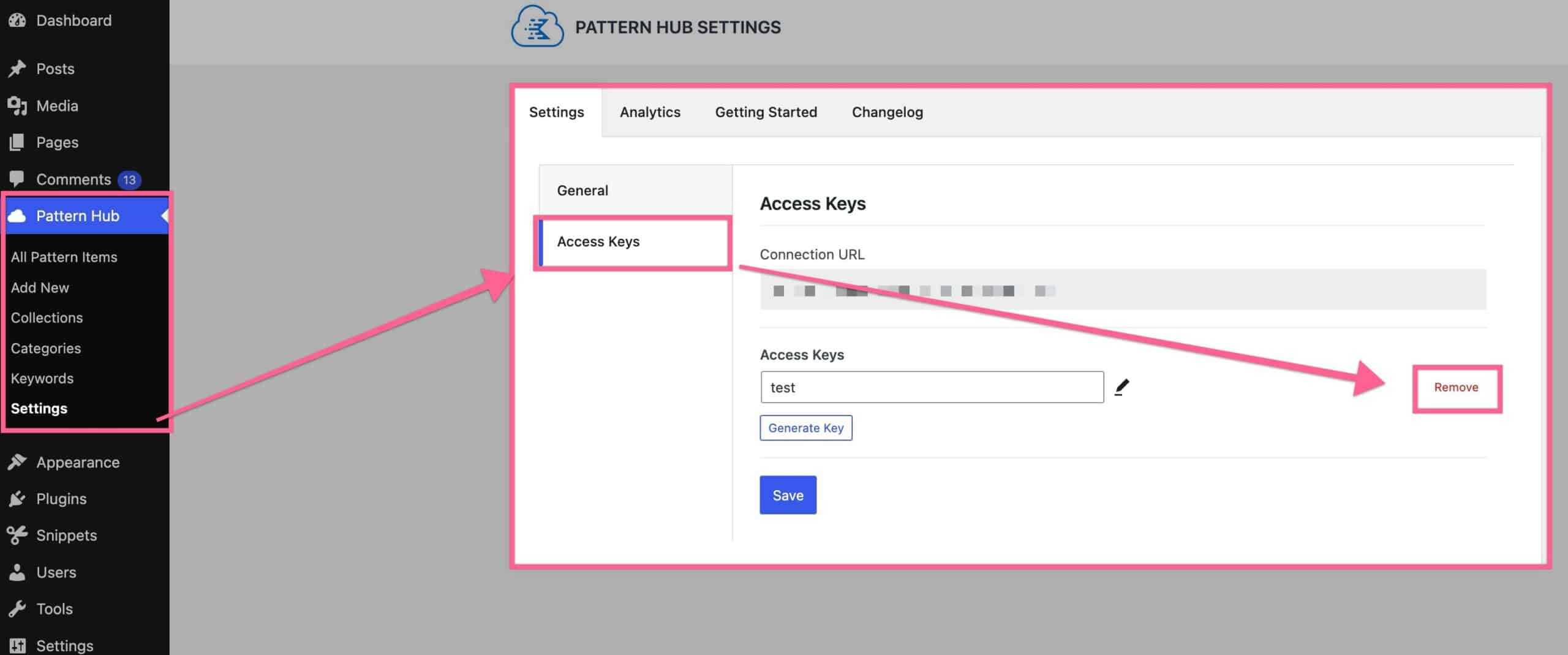The height and width of the screenshot is (655, 1568).
Task: Collapse Pattern Hub submenu with arrow
Action: 163,216
